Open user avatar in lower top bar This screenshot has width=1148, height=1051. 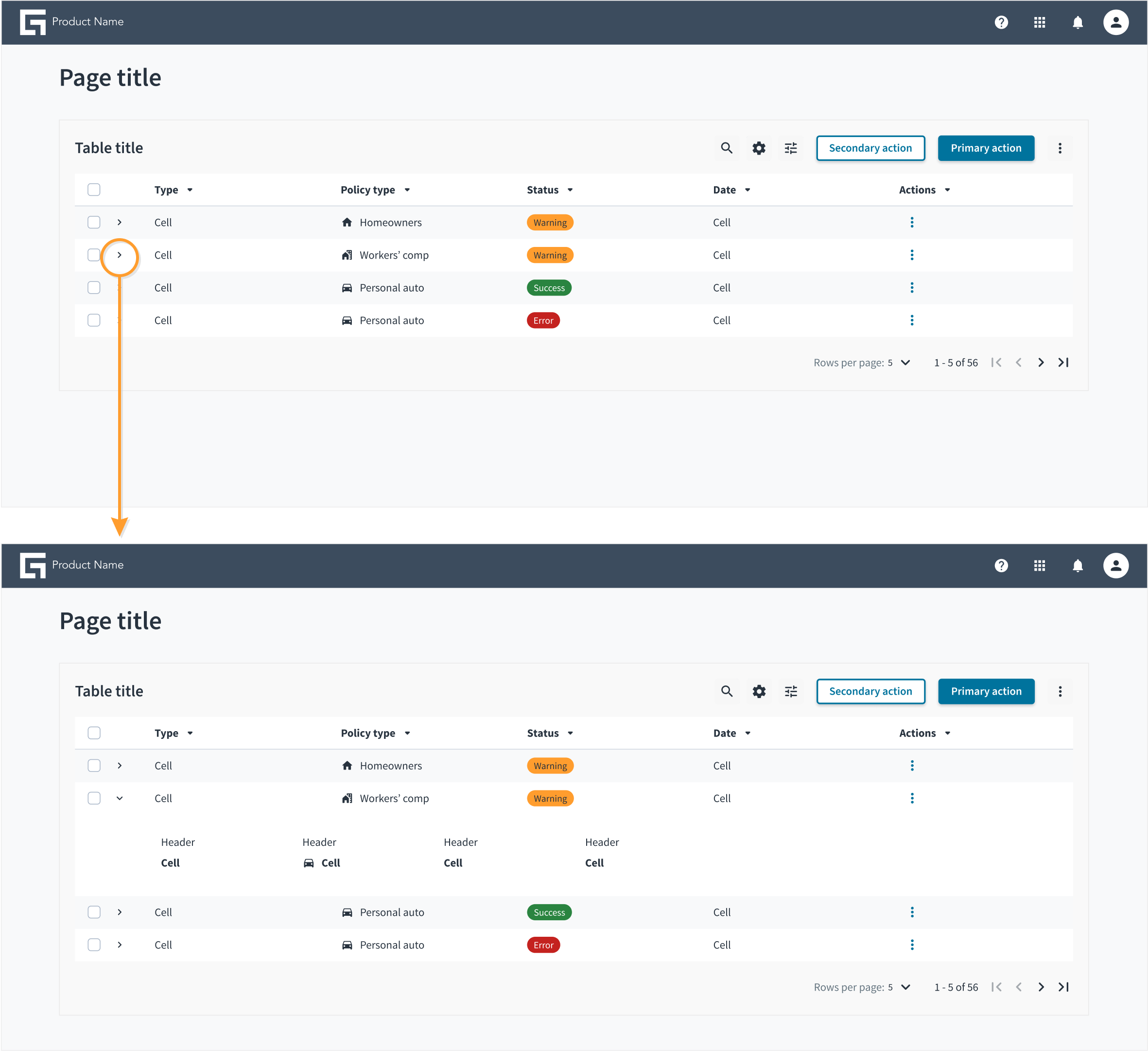click(x=1115, y=566)
